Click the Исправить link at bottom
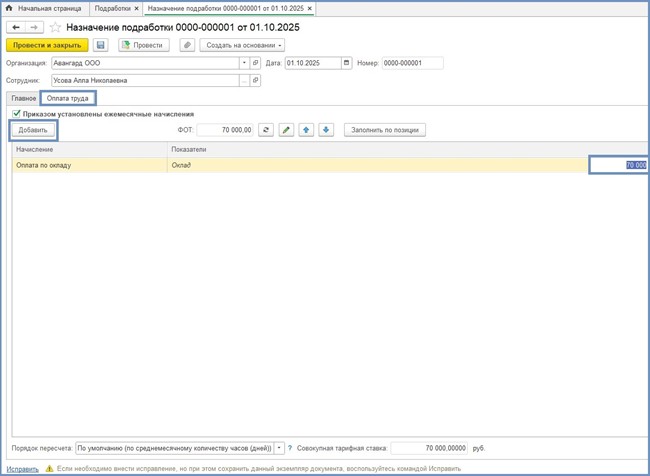 point(23,468)
